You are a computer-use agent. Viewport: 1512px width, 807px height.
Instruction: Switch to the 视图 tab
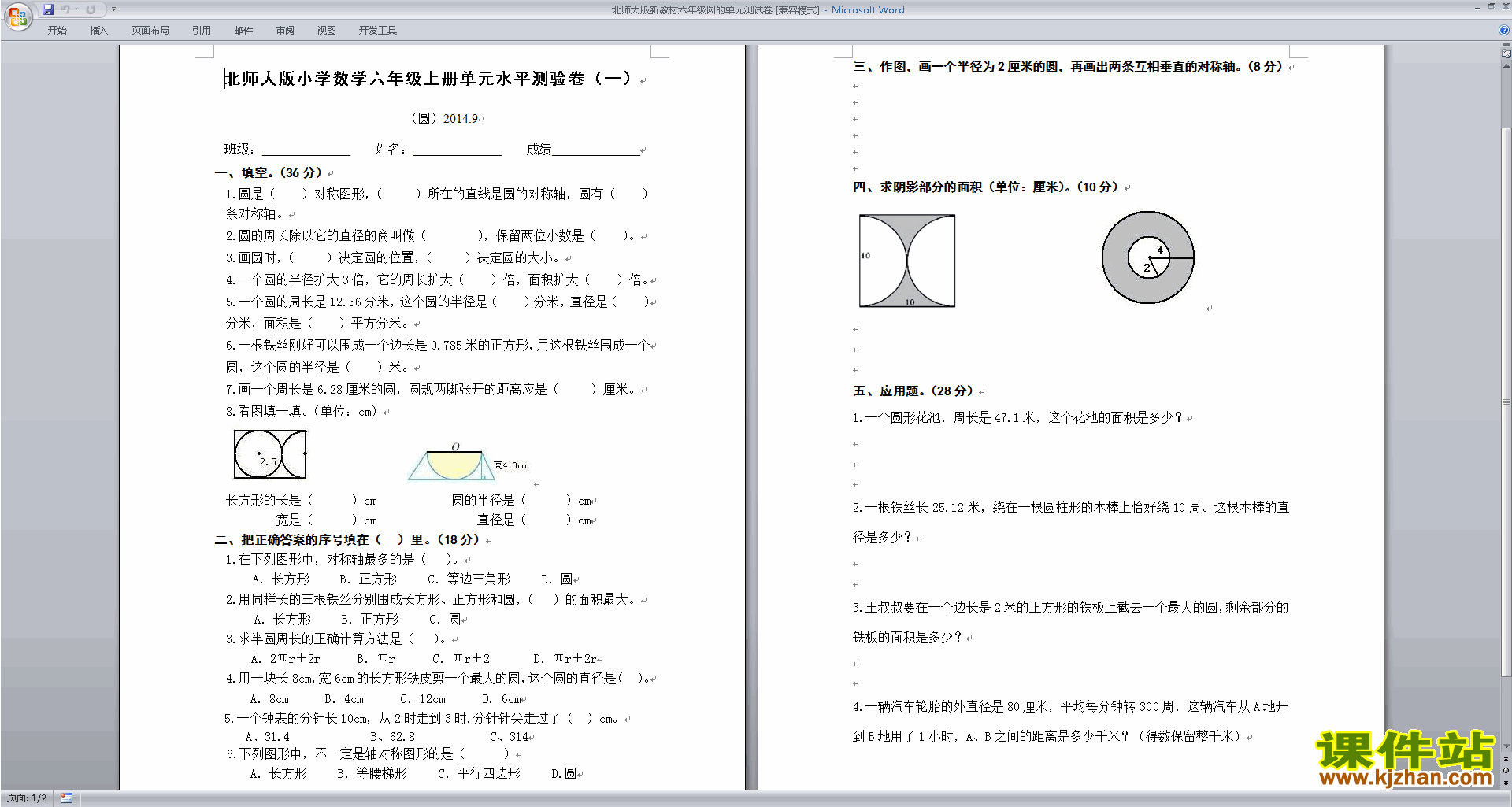(327, 31)
